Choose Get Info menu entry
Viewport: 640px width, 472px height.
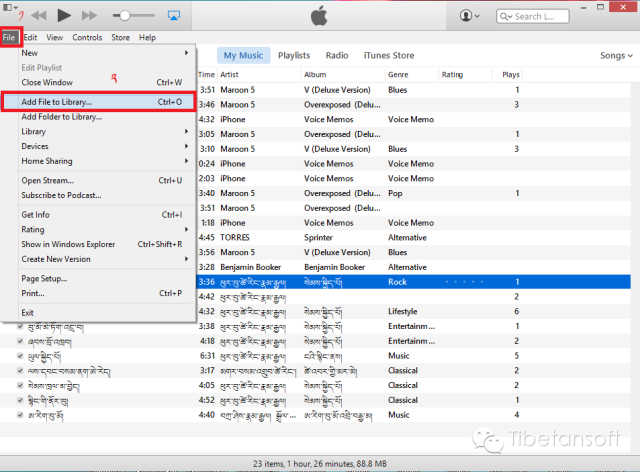pos(105,215)
